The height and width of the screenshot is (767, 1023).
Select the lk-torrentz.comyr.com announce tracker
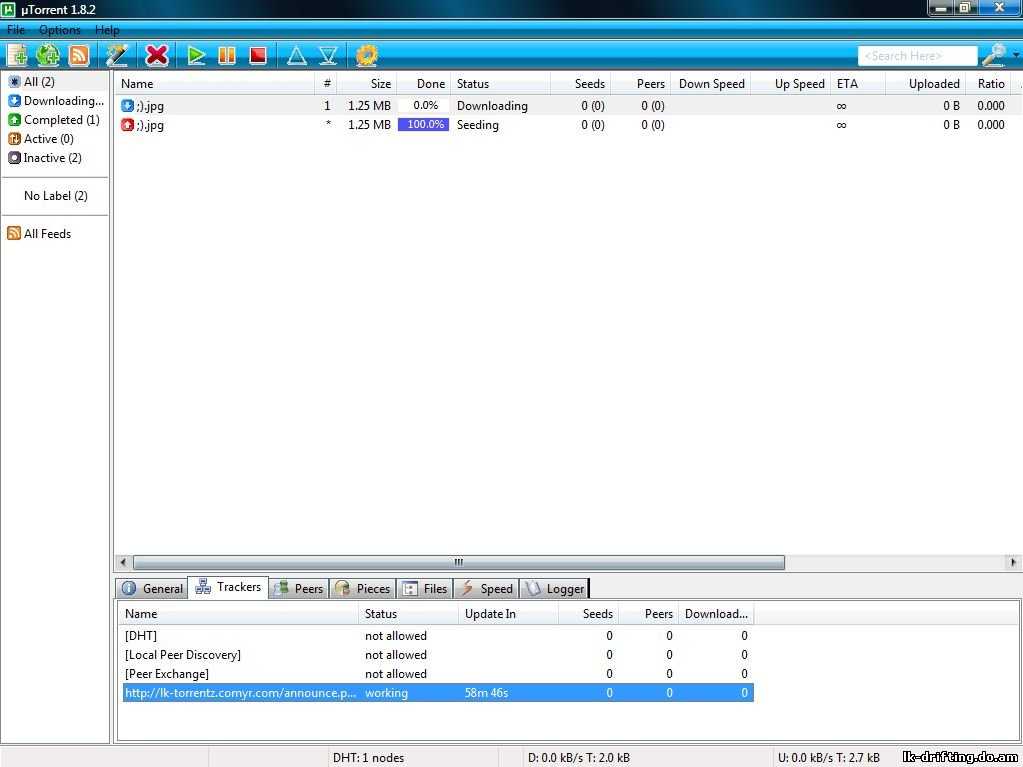438,693
